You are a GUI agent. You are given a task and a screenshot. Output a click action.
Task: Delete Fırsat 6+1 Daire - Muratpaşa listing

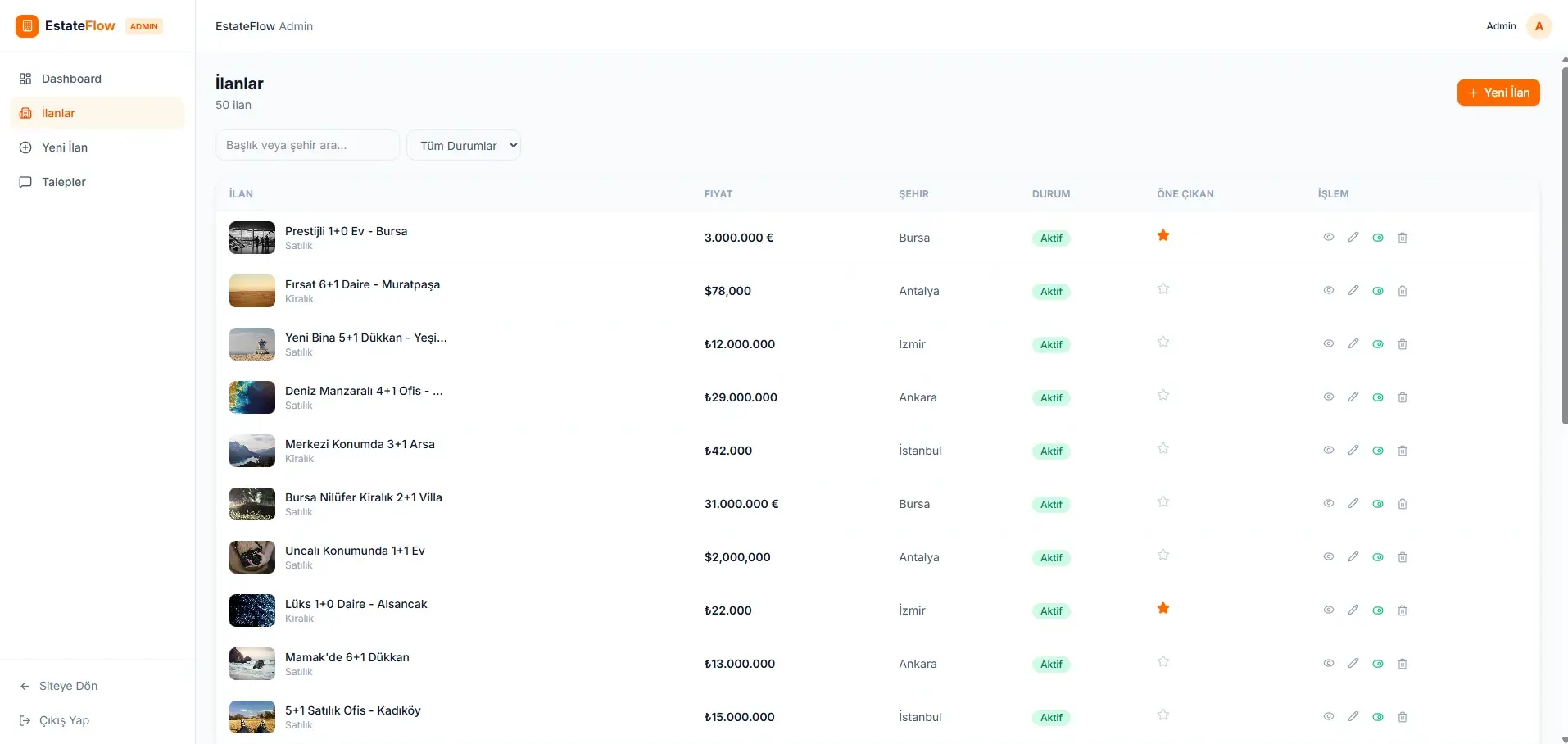click(1403, 291)
